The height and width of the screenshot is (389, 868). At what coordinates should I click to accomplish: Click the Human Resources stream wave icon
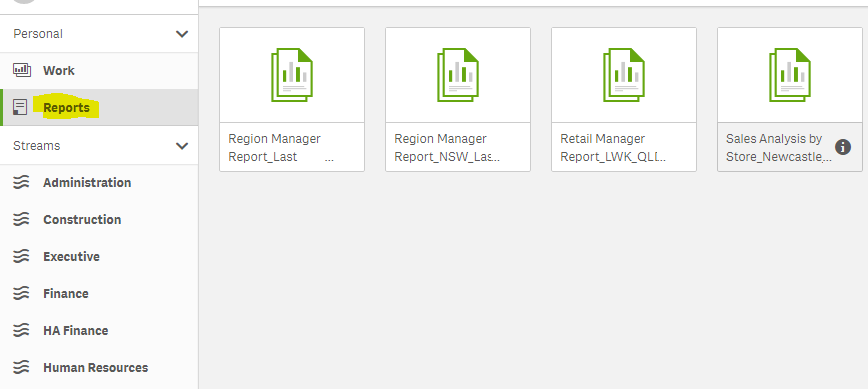click(x=21, y=367)
